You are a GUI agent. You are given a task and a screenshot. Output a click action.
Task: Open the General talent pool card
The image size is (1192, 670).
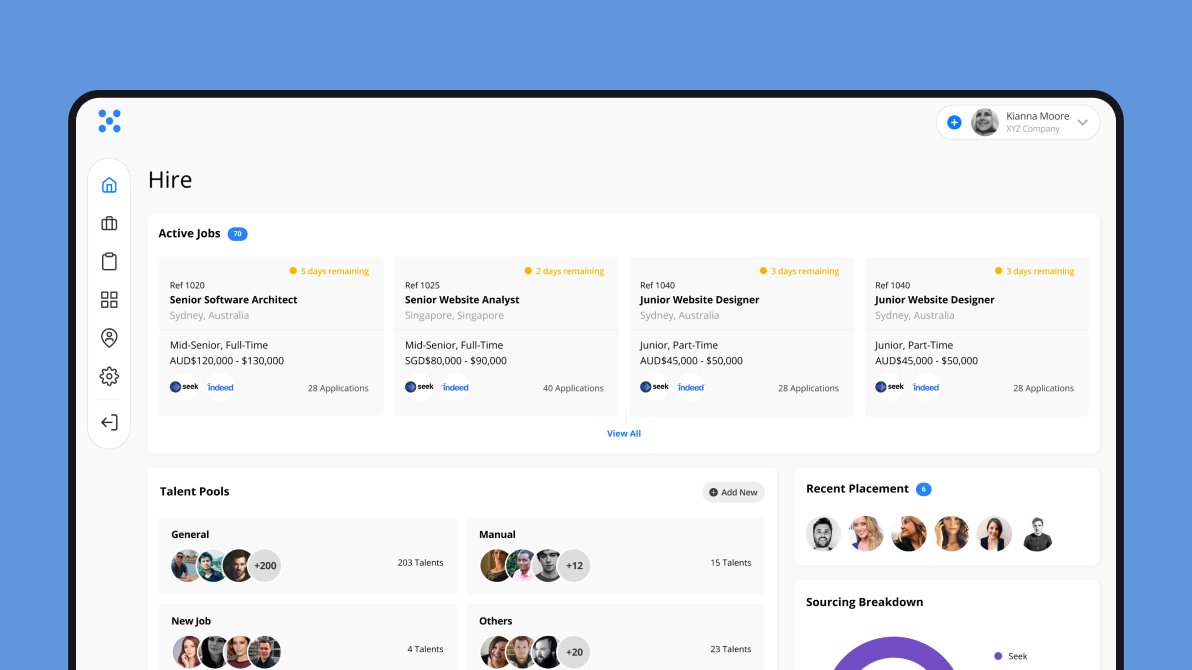point(307,556)
